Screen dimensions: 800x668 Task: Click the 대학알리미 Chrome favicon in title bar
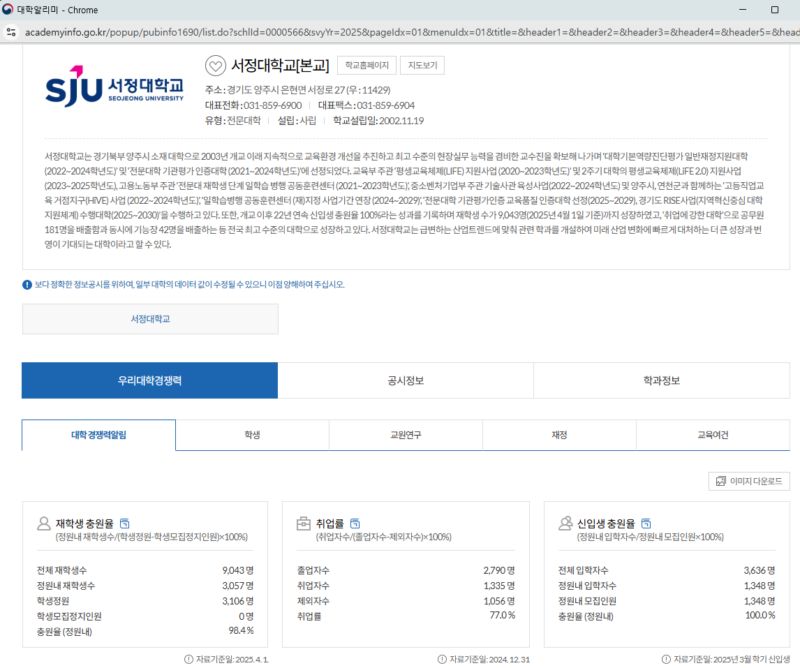point(8,10)
